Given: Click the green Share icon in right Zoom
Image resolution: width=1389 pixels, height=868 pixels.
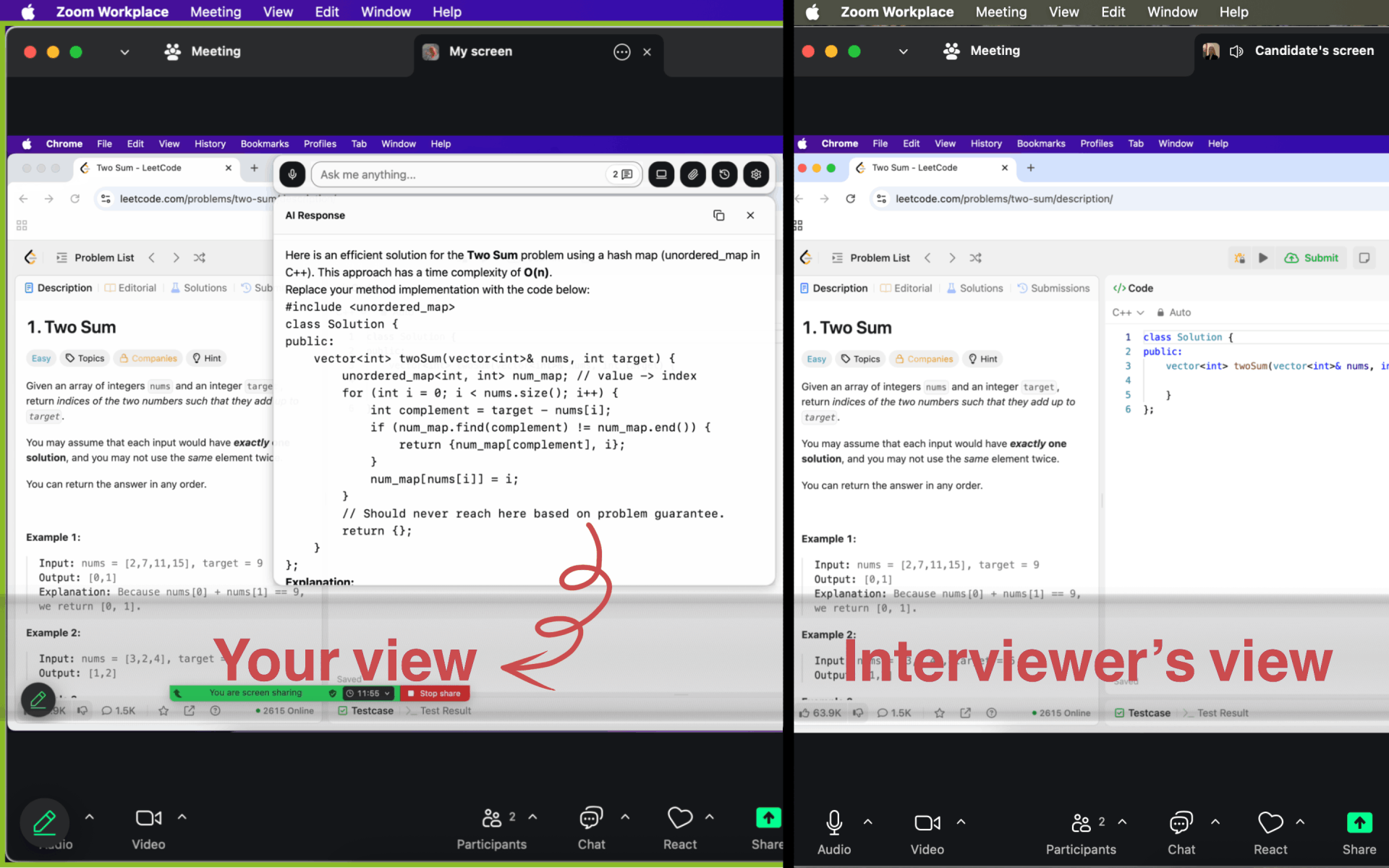Looking at the screenshot, I should tap(1359, 822).
